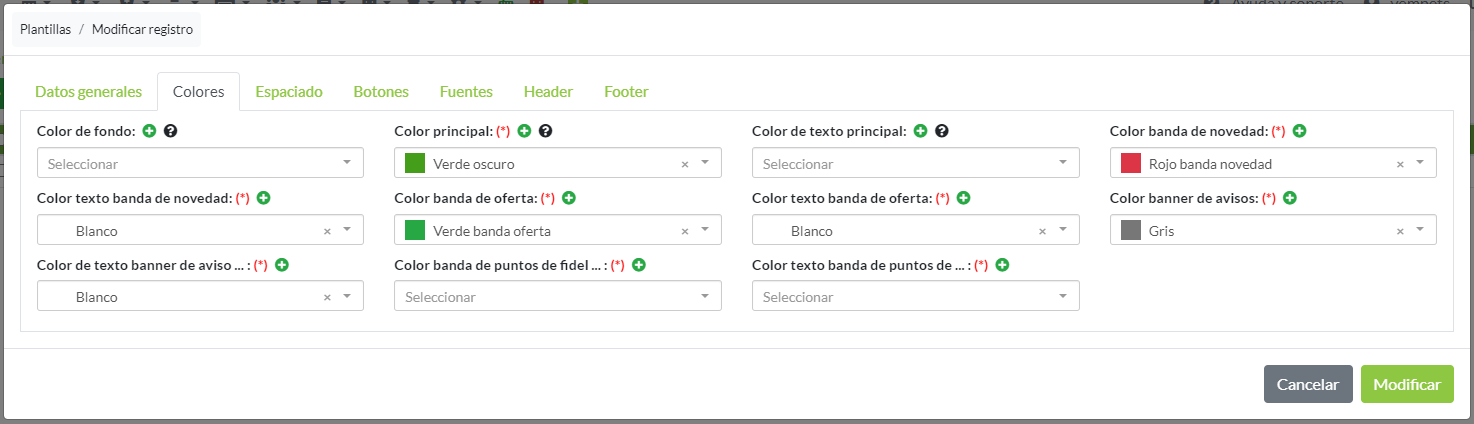
Task: Switch to the Espaciado tab
Action: pyautogui.click(x=289, y=92)
